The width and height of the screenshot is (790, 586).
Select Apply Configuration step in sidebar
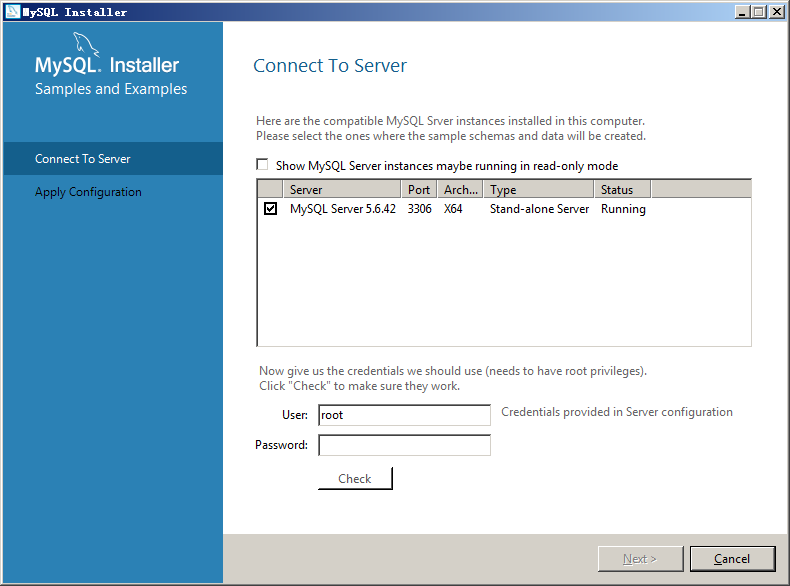(113, 192)
